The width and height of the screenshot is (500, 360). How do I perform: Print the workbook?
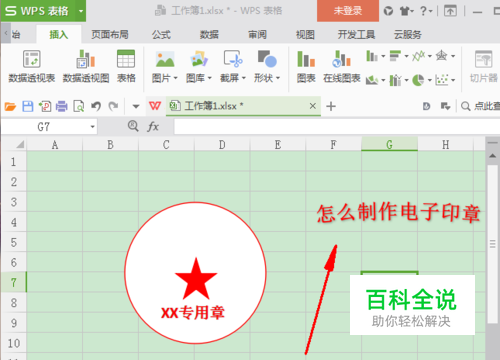click(62, 107)
